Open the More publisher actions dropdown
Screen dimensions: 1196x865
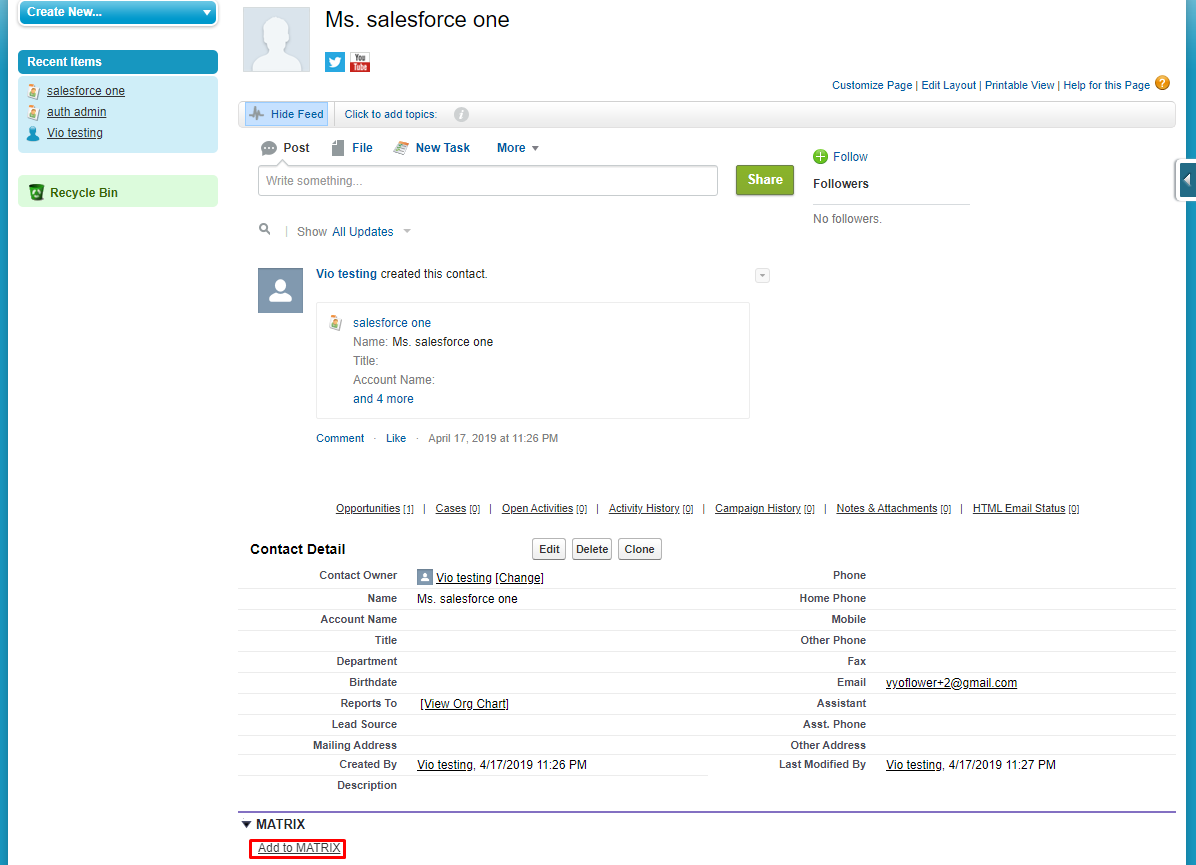tap(518, 148)
